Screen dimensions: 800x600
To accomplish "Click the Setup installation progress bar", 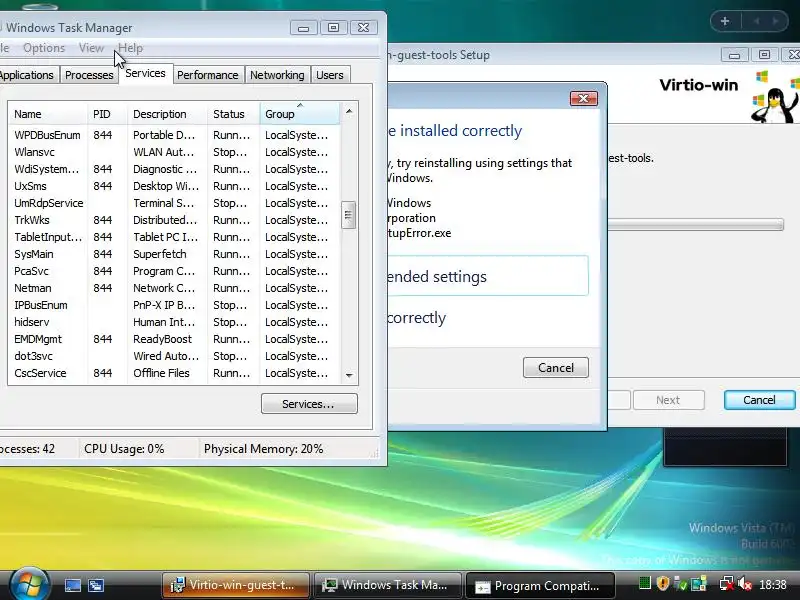I will coord(695,224).
